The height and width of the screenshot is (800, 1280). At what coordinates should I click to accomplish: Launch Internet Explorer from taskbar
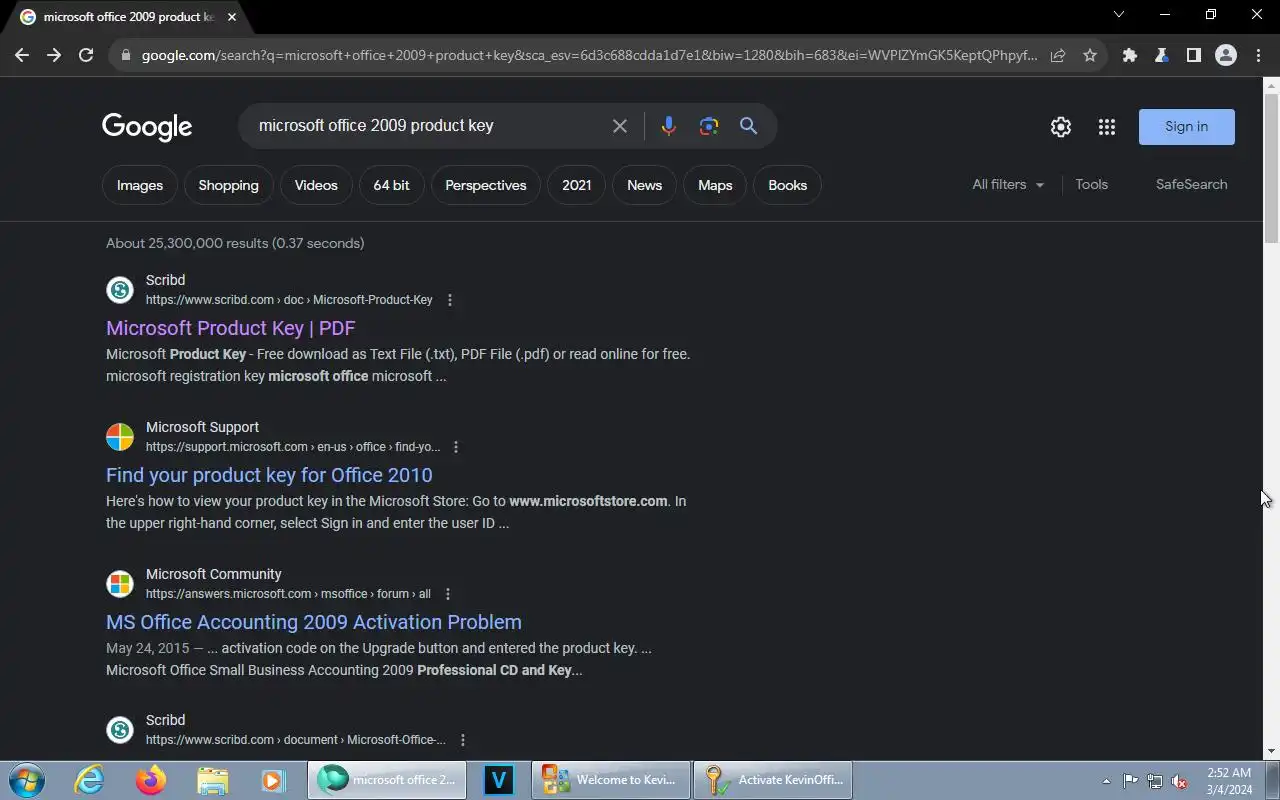[x=90, y=780]
